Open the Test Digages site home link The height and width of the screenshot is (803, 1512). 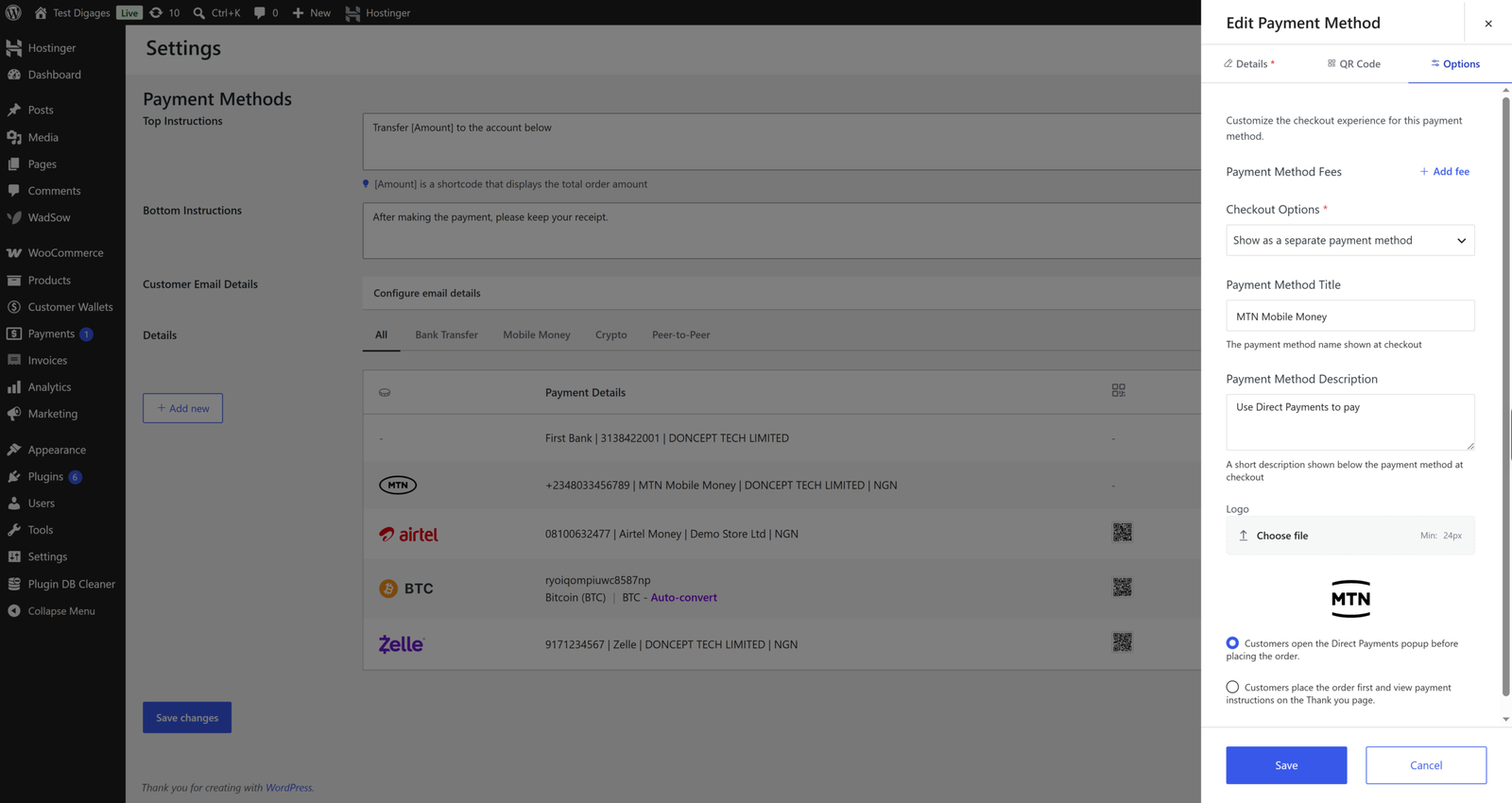pyautogui.click(x=72, y=12)
